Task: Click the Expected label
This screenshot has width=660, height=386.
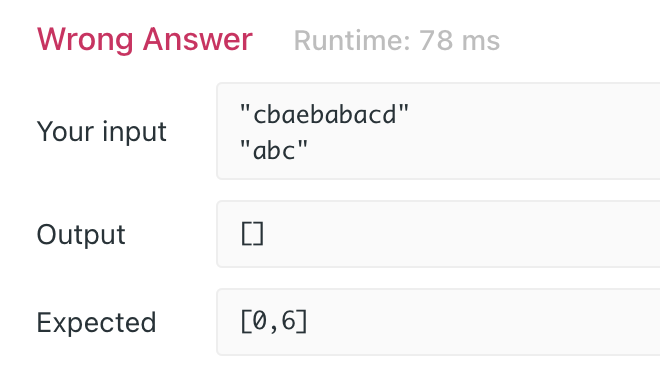Action: point(96,323)
